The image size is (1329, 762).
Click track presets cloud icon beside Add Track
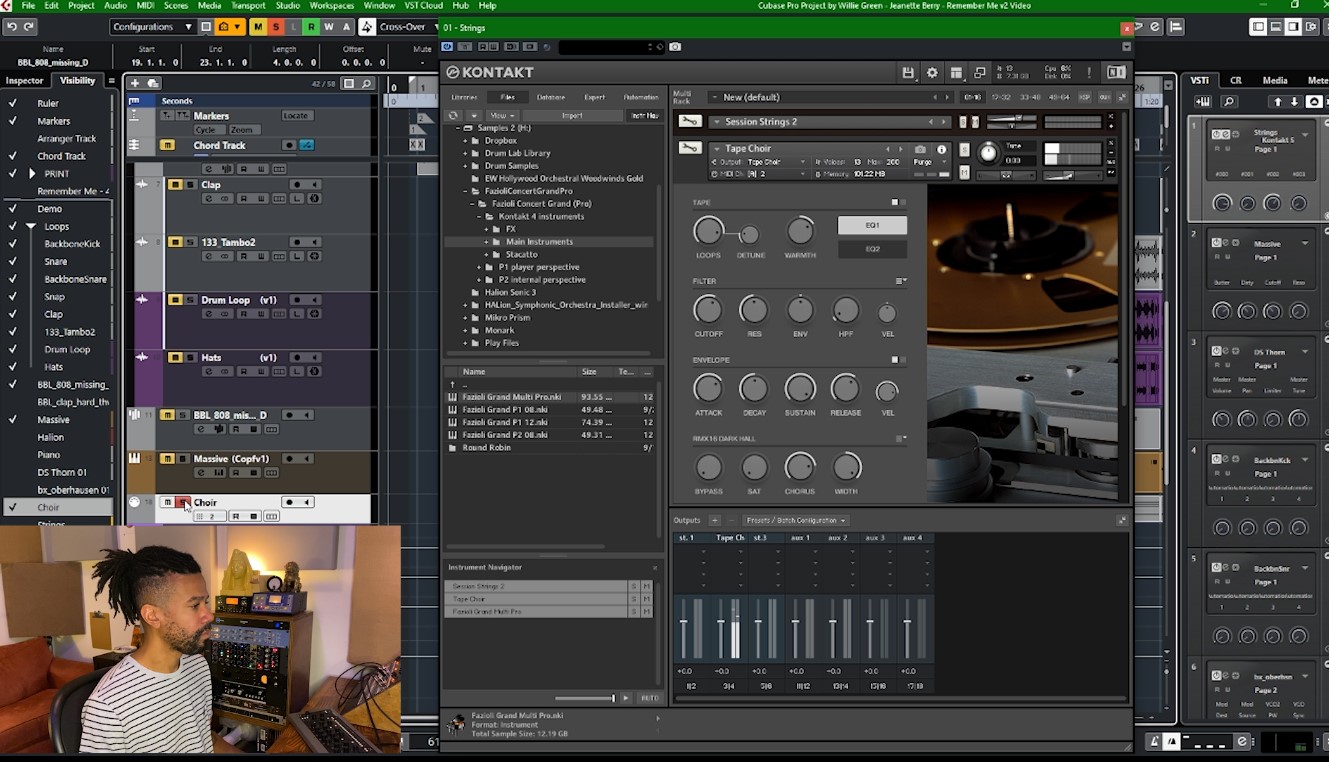[x=153, y=83]
